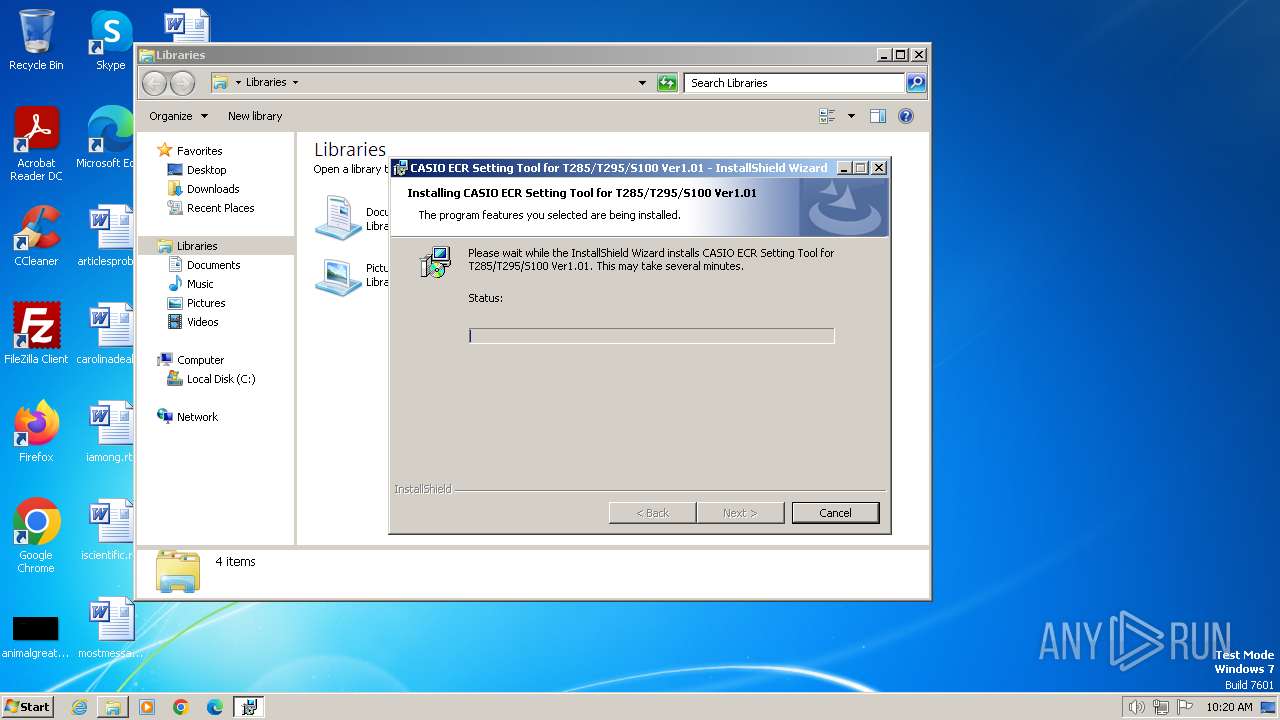This screenshot has height=720, width=1280.
Task: Click the Forward arrow in Libraries window
Action: (182, 83)
